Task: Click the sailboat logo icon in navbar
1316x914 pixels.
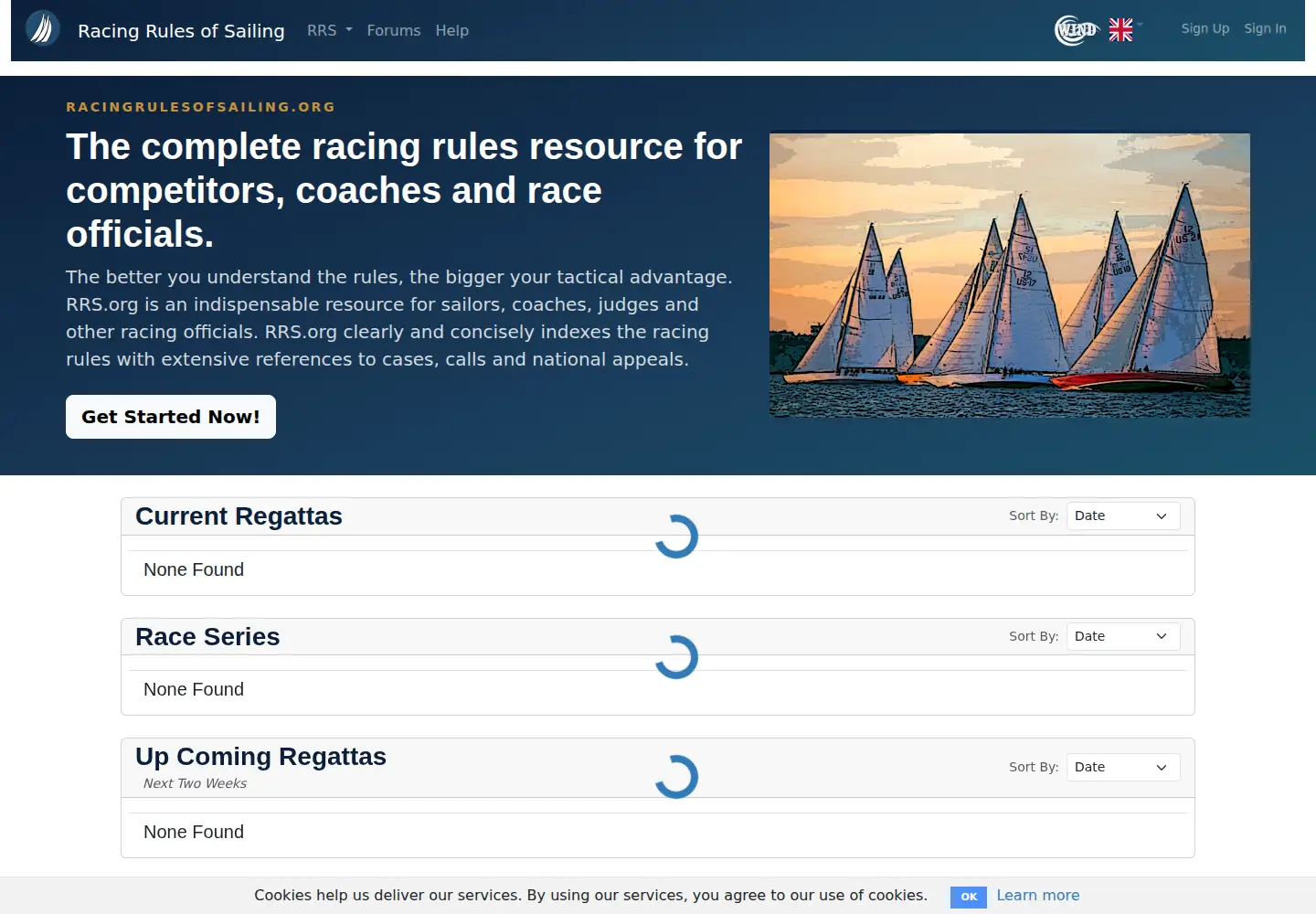Action: [x=42, y=28]
